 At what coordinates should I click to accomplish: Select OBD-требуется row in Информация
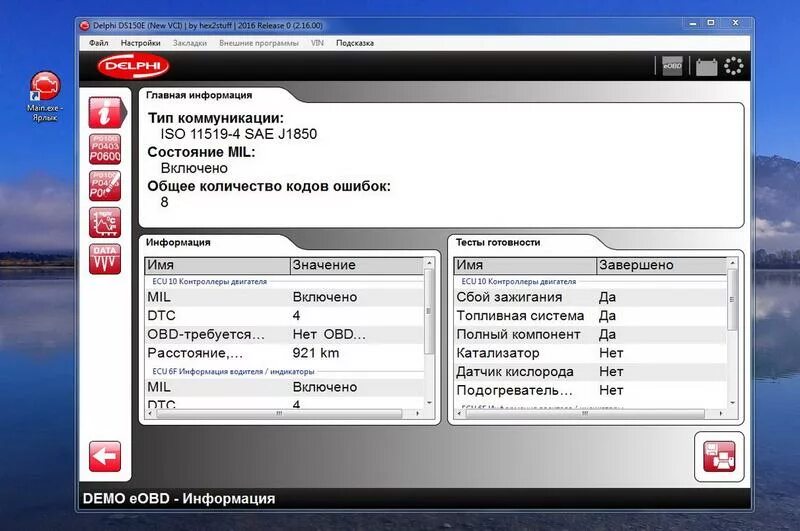(x=285, y=335)
